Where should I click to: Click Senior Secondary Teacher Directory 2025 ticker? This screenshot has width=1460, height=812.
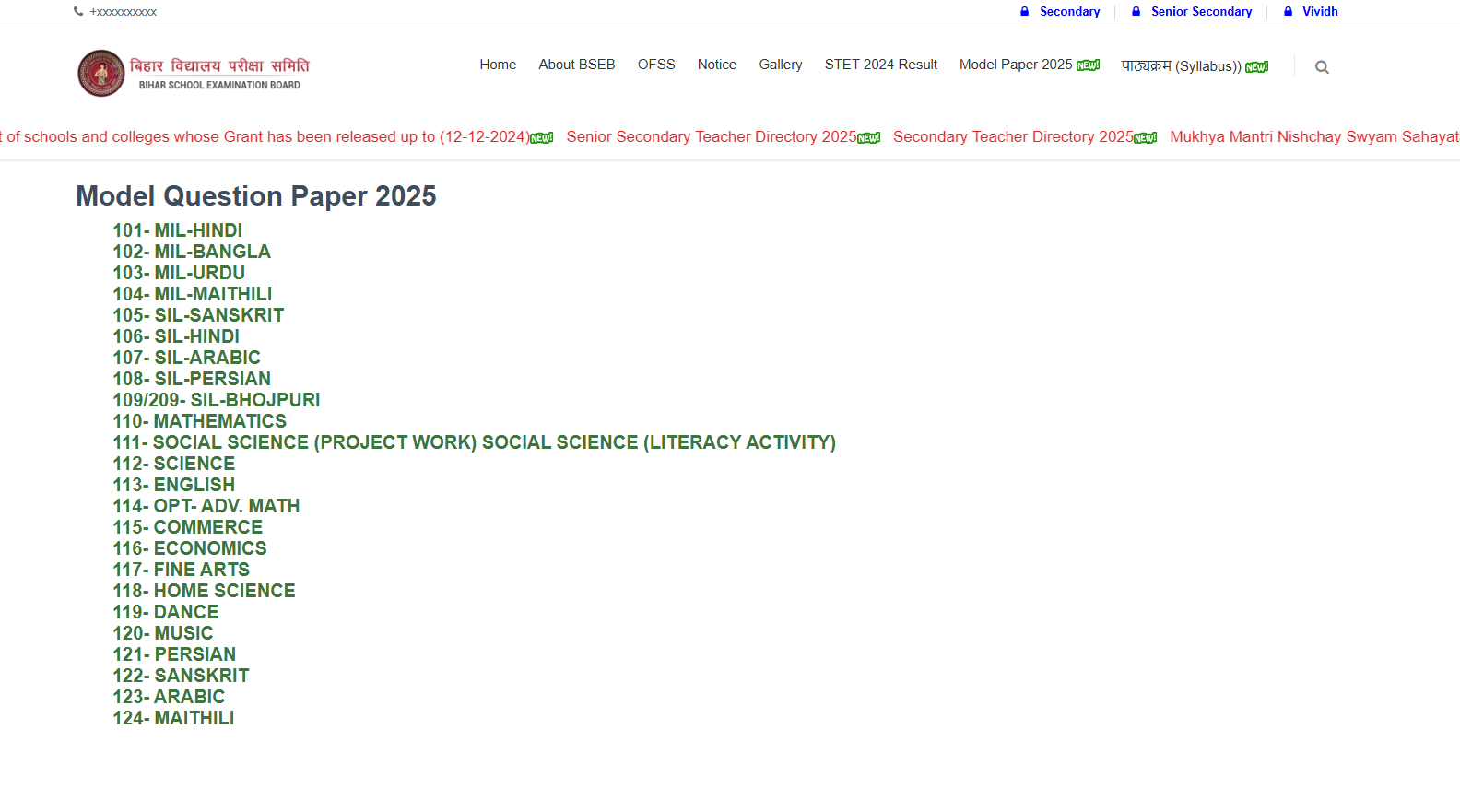pos(712,136)
